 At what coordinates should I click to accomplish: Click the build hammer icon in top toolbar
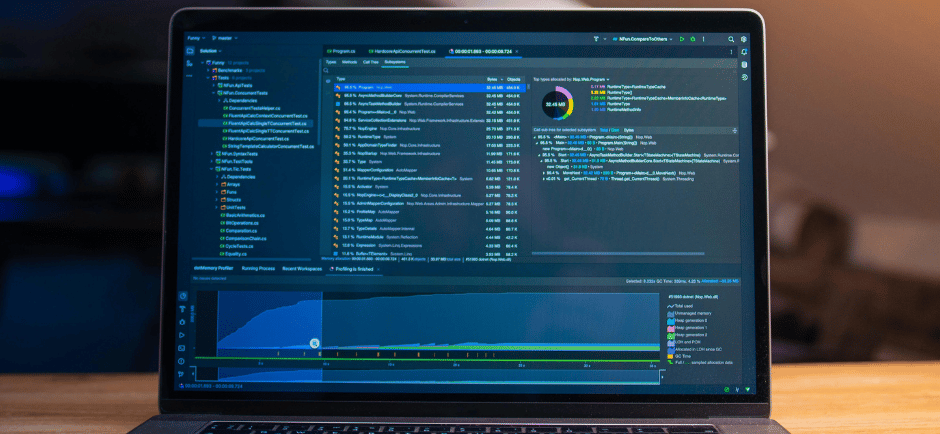596,39
